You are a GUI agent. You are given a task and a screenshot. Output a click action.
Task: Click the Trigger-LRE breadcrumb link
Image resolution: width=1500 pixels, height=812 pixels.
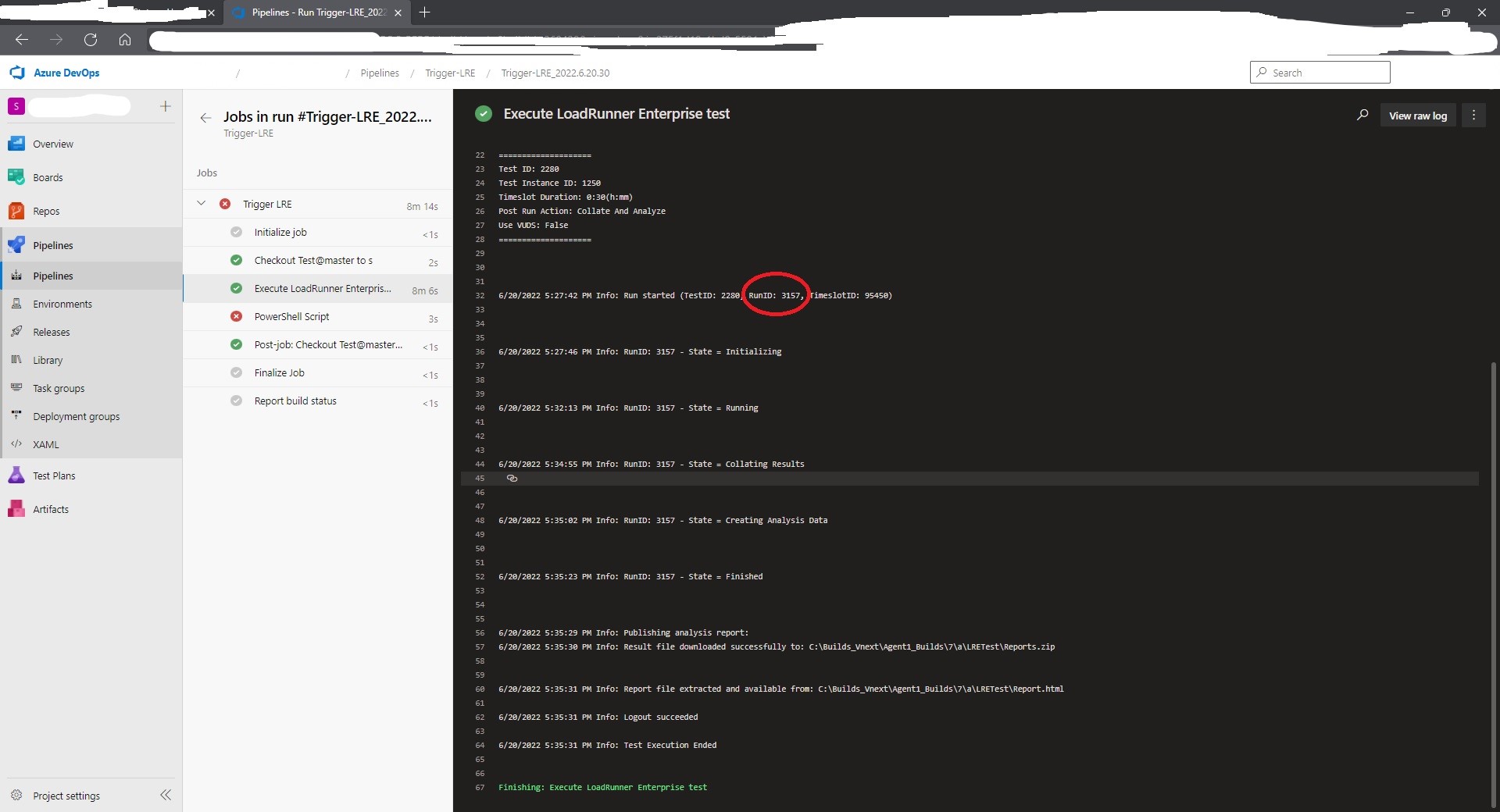(x=450, y=73)
